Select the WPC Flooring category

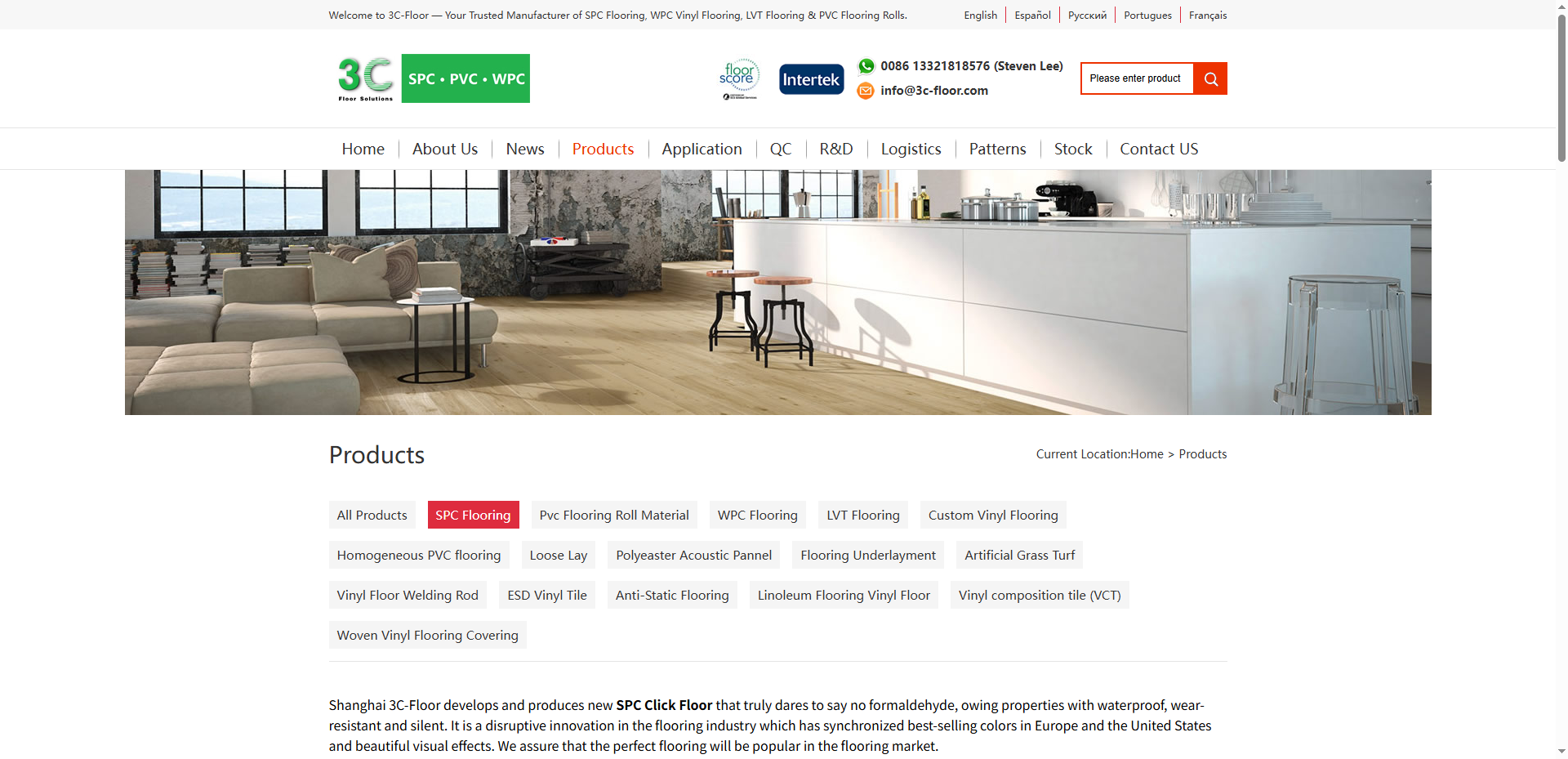pos(757,515)
